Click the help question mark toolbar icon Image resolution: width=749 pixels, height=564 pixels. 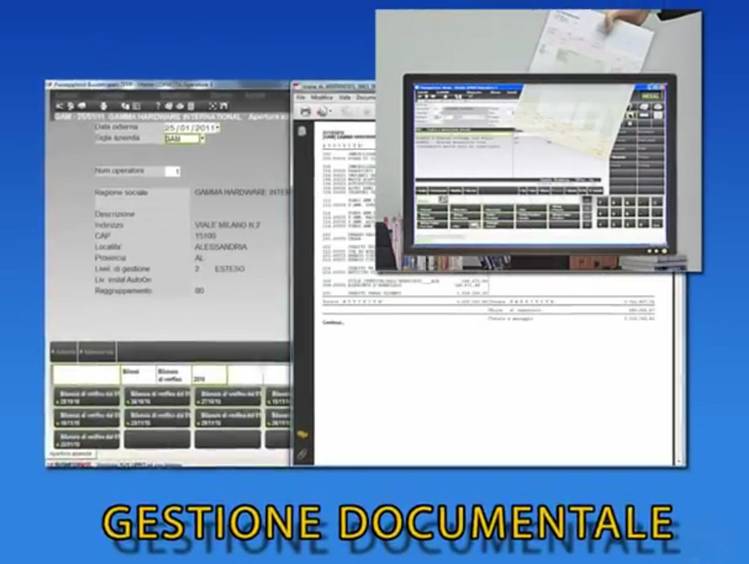[159, 105]
